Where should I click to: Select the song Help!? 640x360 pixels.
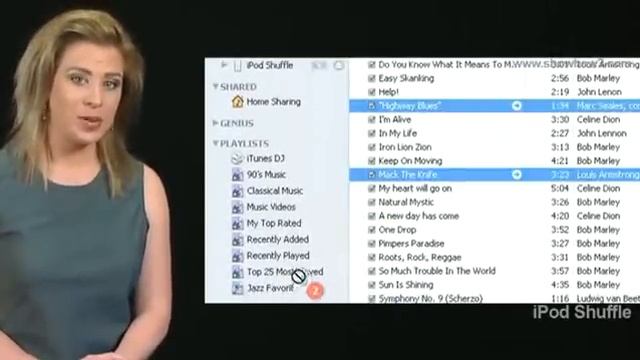tap(388, 92)
